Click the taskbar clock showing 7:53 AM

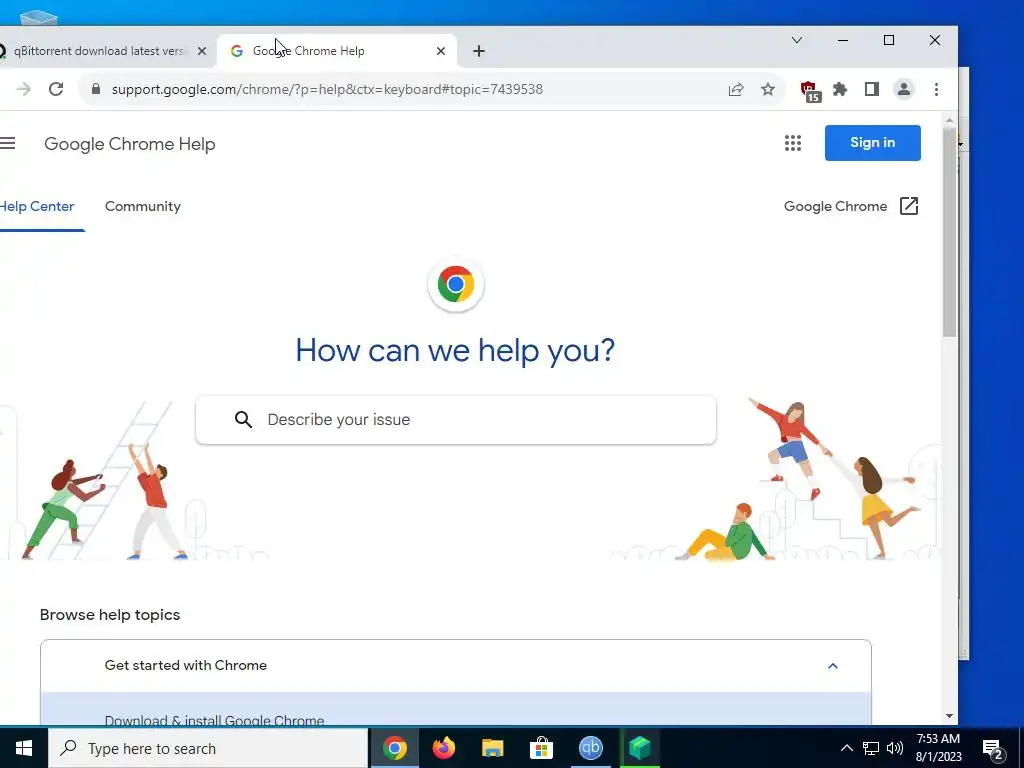pyautogui.click(x=938, y=748)
